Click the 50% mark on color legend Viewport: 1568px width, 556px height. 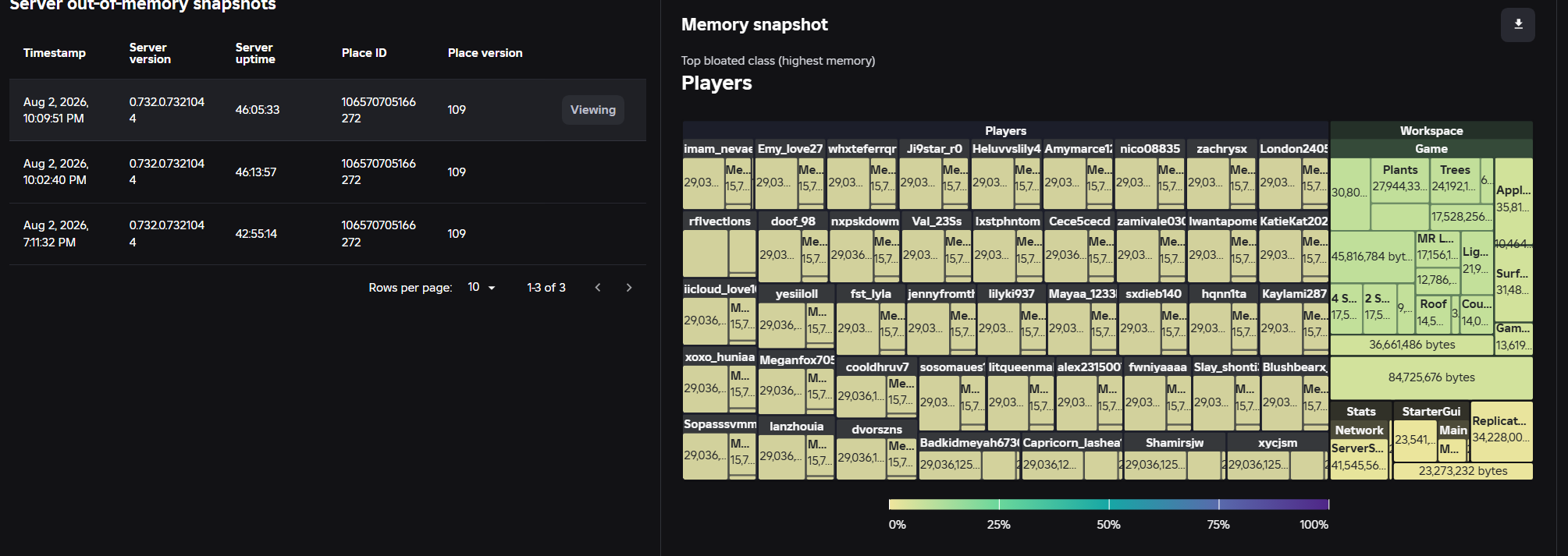tap(1108, 524)
